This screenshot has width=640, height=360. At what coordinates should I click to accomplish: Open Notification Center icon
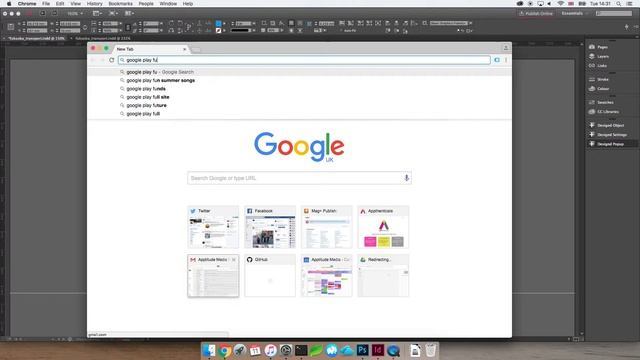[630, 4]
